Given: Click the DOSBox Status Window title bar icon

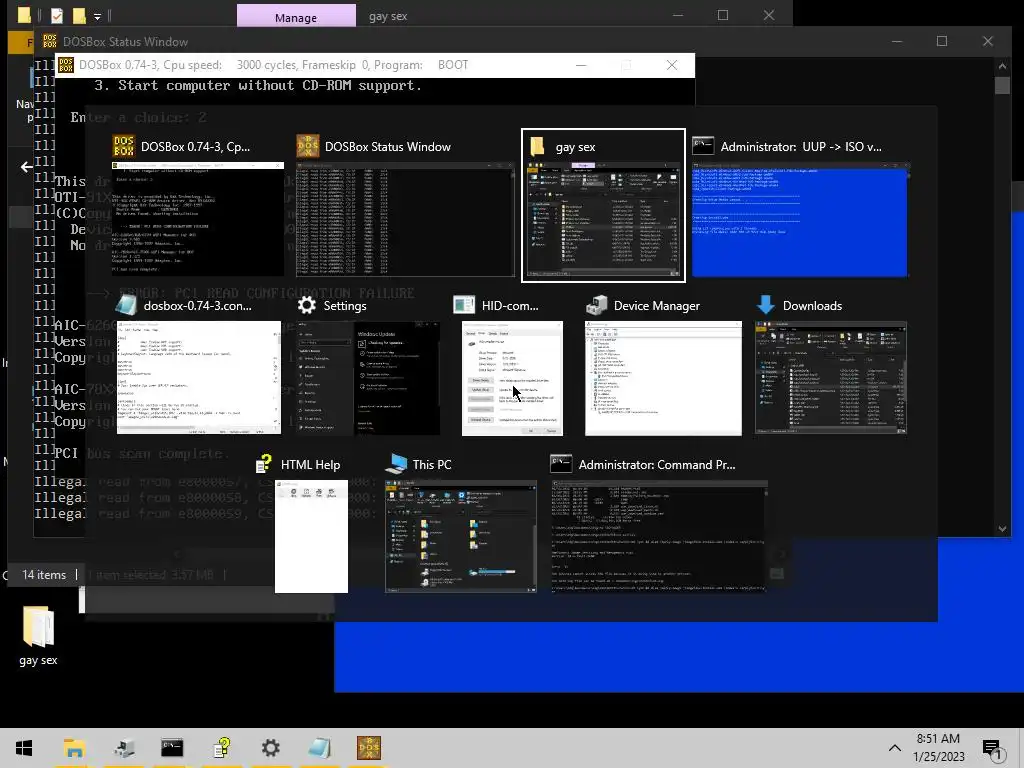Looking at the screenshot, I should click(x=50, y=41).
